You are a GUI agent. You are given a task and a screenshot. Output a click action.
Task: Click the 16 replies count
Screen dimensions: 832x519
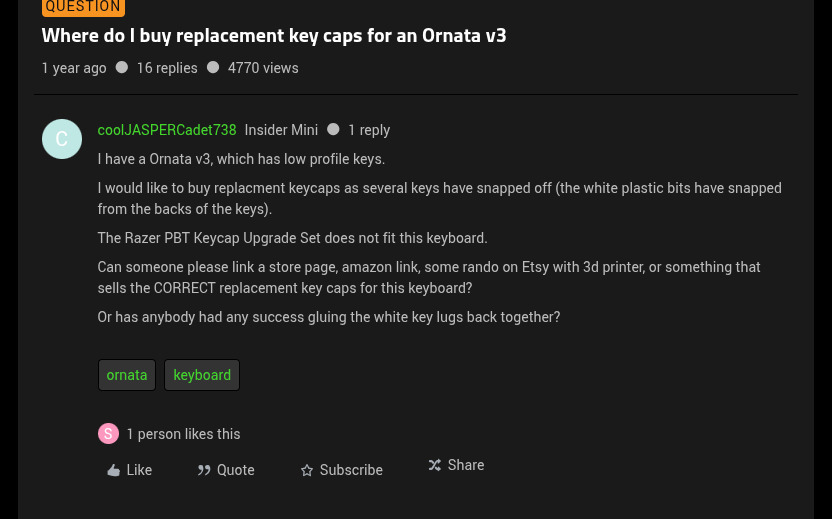pos(167,68)
